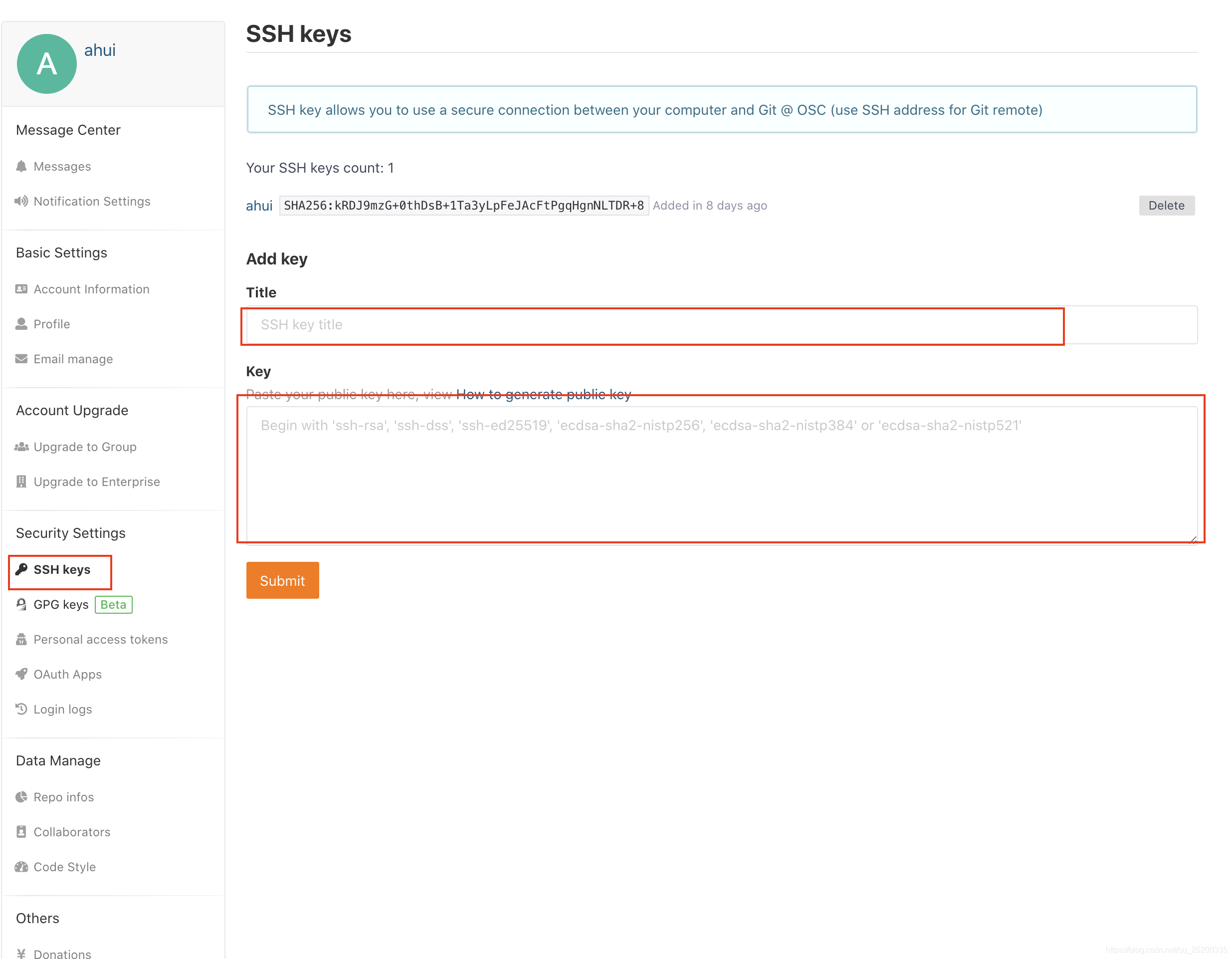Screen dimensions: 1232x959
Task: Navigate to OAuth Apps settings
Action: [x=67, y=673]
